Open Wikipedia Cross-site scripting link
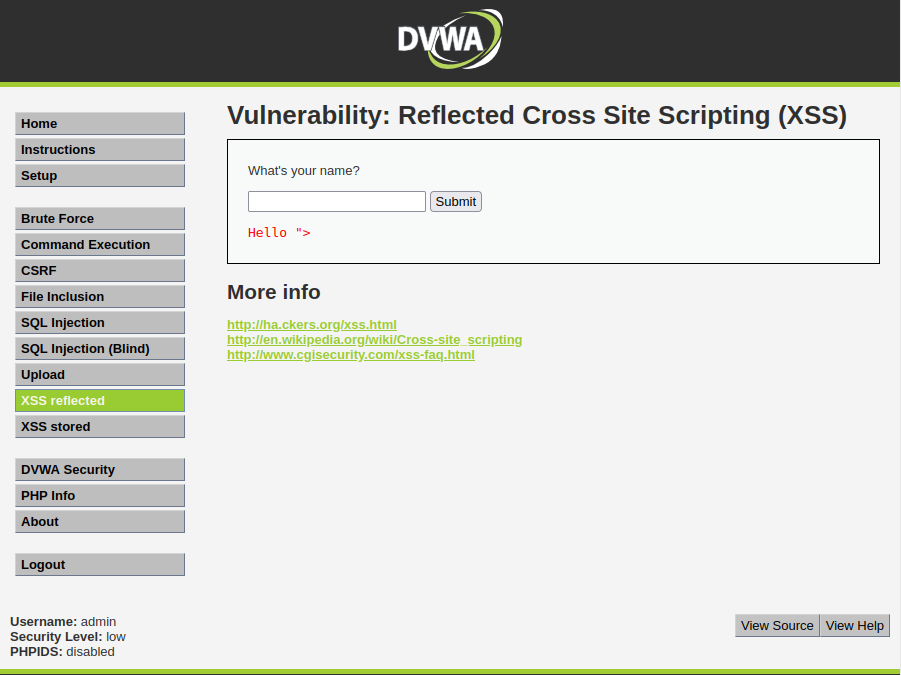The image size is (901, 675). click(x=375, y=340)
